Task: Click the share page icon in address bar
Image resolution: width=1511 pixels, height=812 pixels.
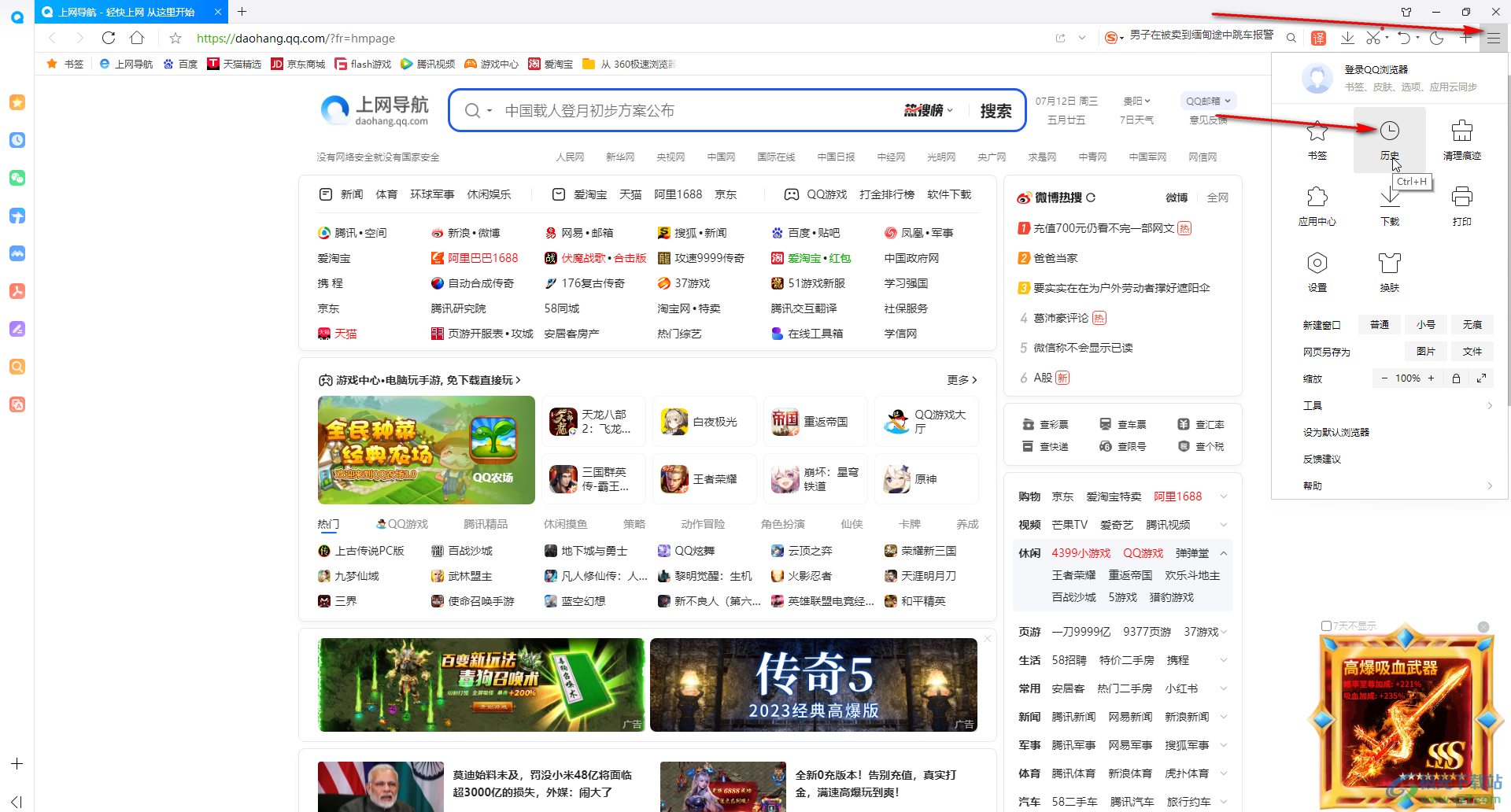Action: [x=1060, y=38]
